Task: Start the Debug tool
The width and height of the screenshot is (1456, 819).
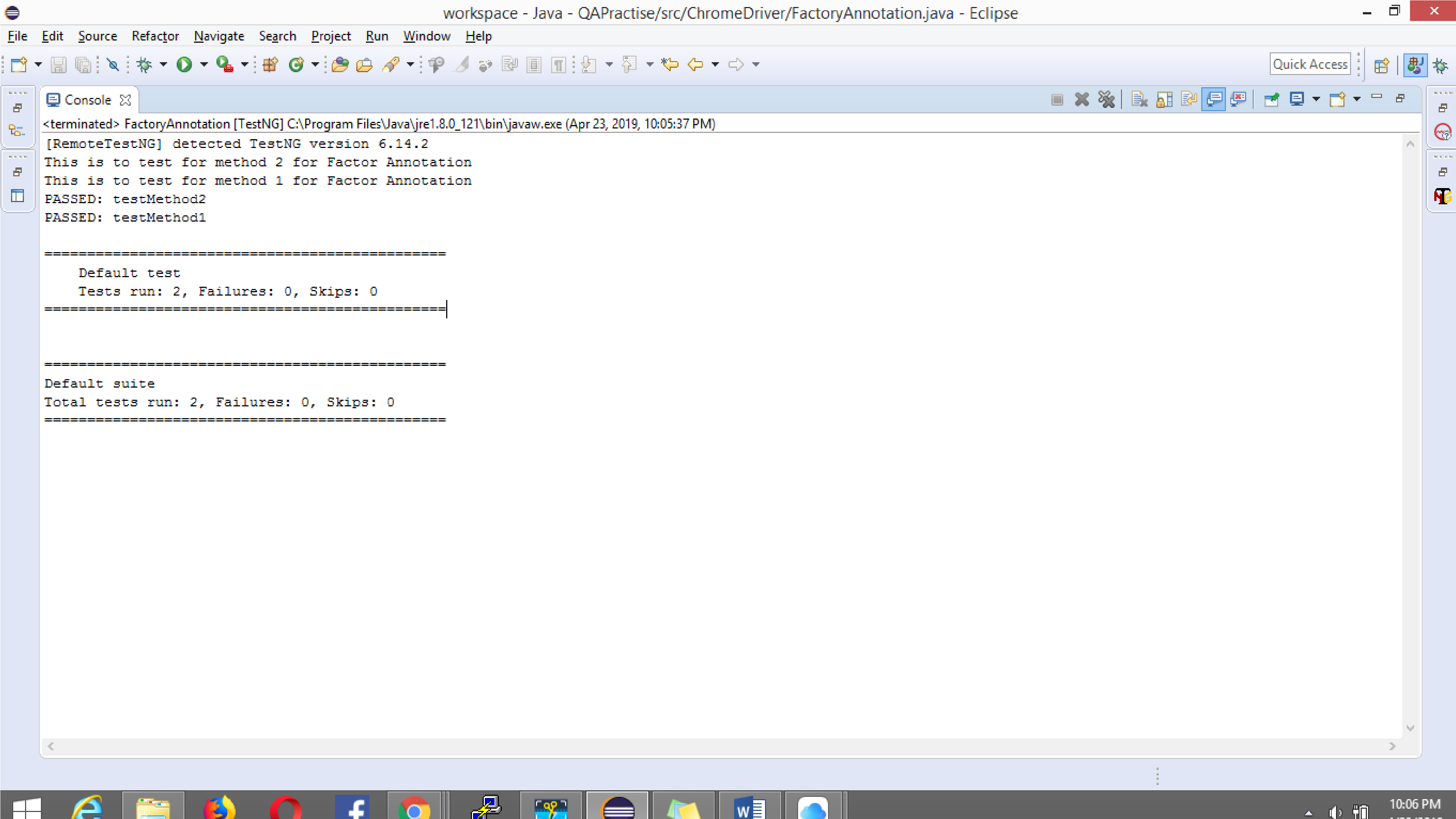Action: (145, 64)
